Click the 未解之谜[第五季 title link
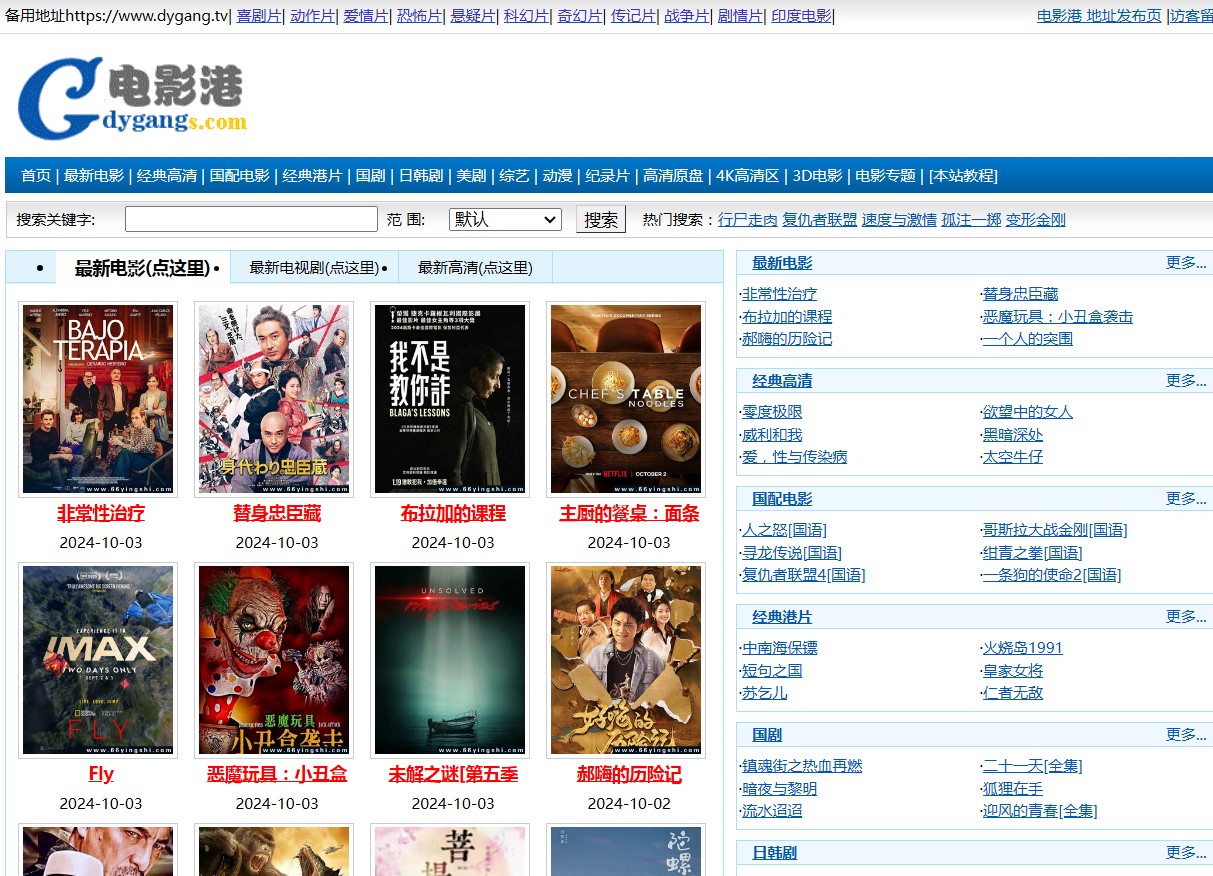The image size is (1213, 876). click(x=453, y=774)
